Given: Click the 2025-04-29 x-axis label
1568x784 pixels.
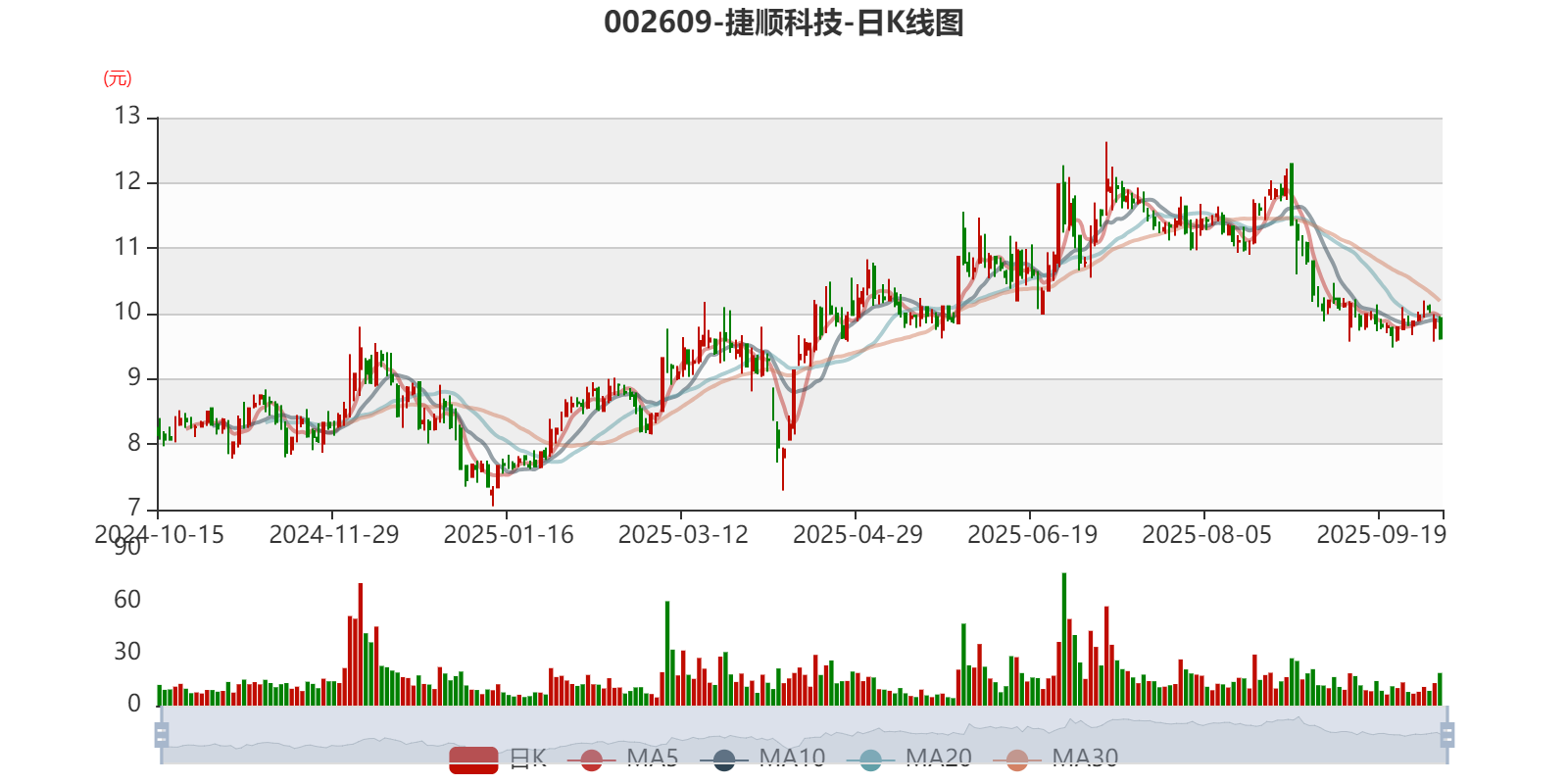Looking at the screenshot, I should [857, 535].
